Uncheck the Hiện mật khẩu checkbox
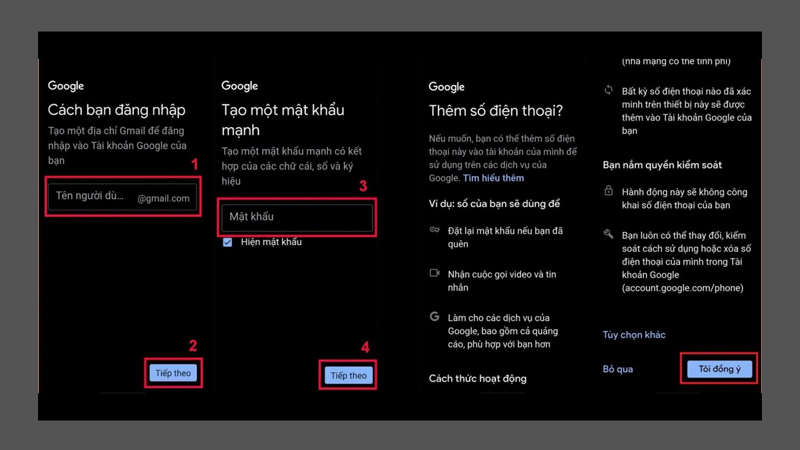800x450 pixels. [x=228, y=242]
